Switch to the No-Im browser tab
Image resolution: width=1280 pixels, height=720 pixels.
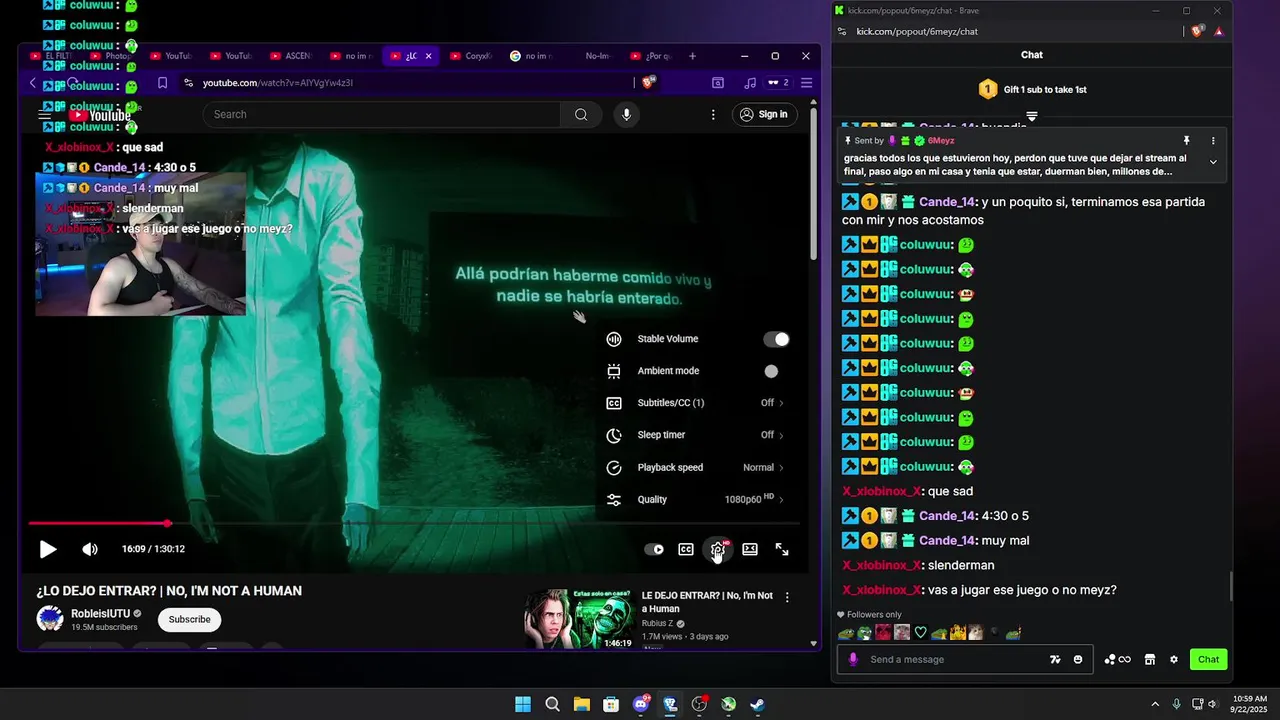[590, 56]
